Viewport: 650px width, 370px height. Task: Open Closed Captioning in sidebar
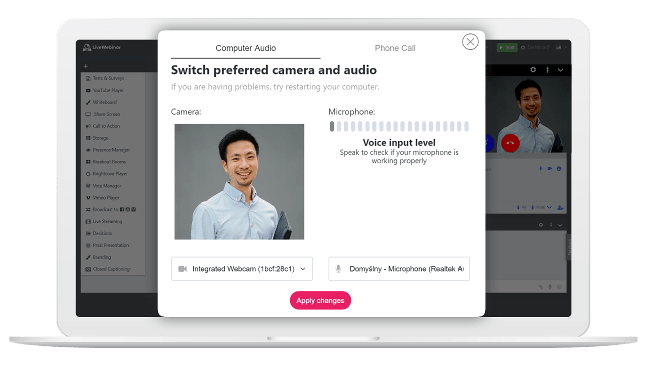click(108, 269)
